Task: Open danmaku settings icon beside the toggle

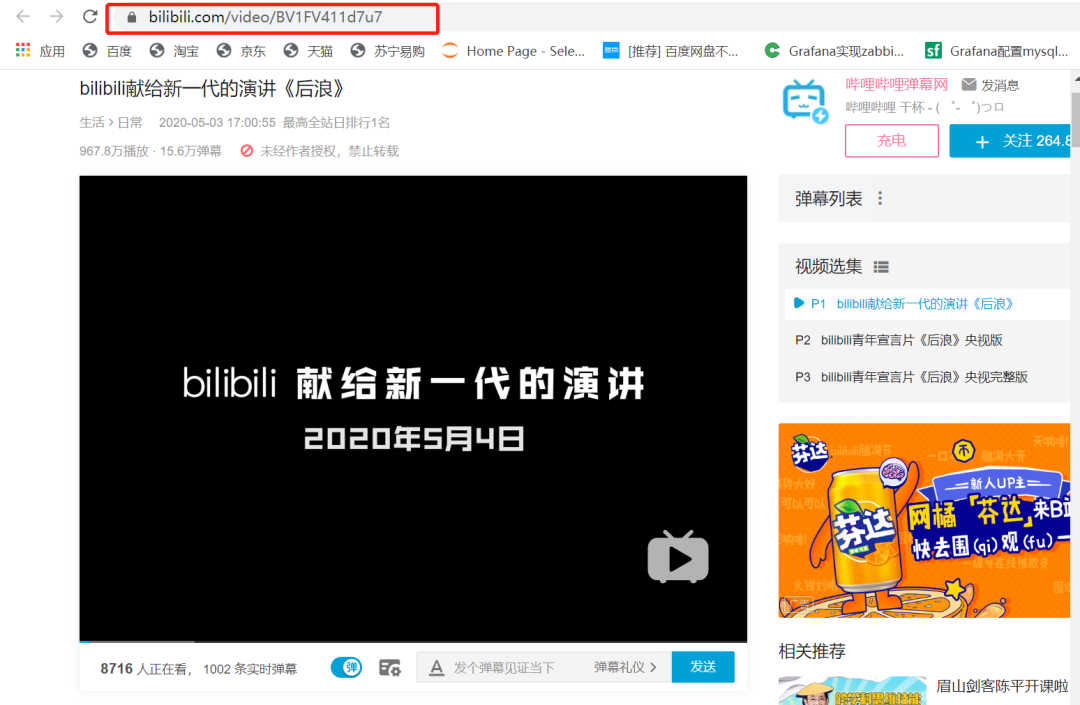Action: pos(390,667)
